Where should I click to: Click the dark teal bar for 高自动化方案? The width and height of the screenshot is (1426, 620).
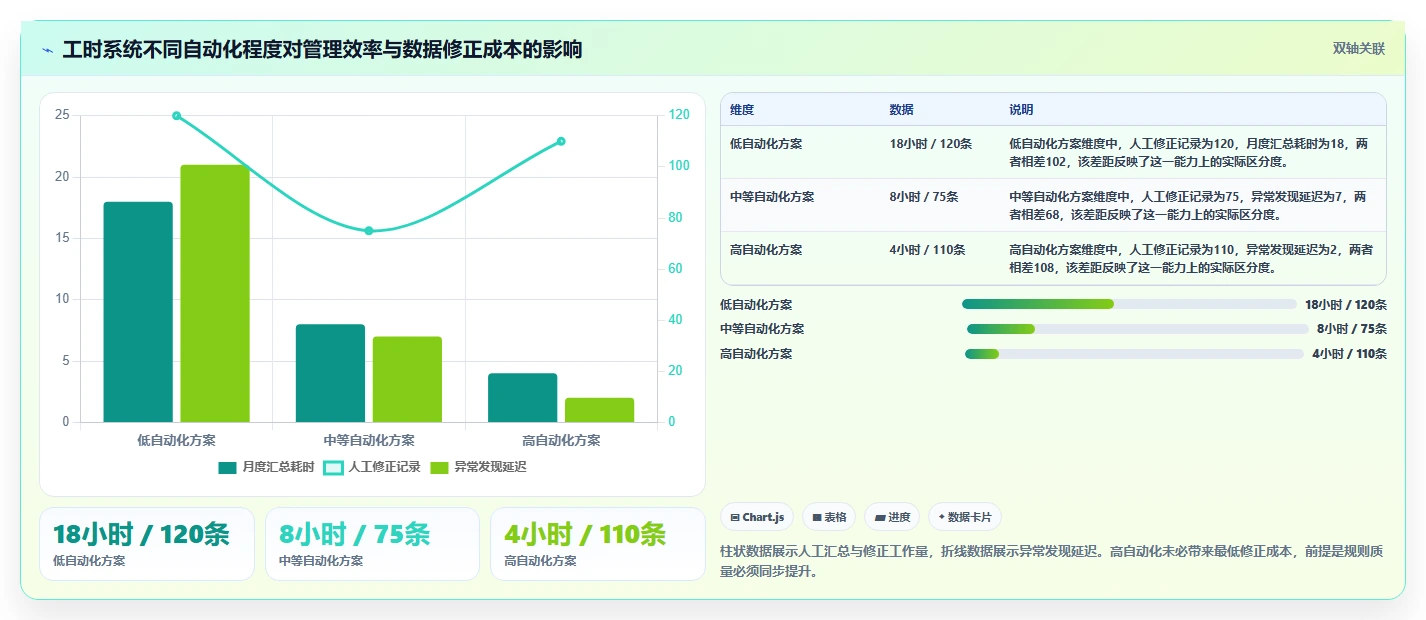coord(523,398)
